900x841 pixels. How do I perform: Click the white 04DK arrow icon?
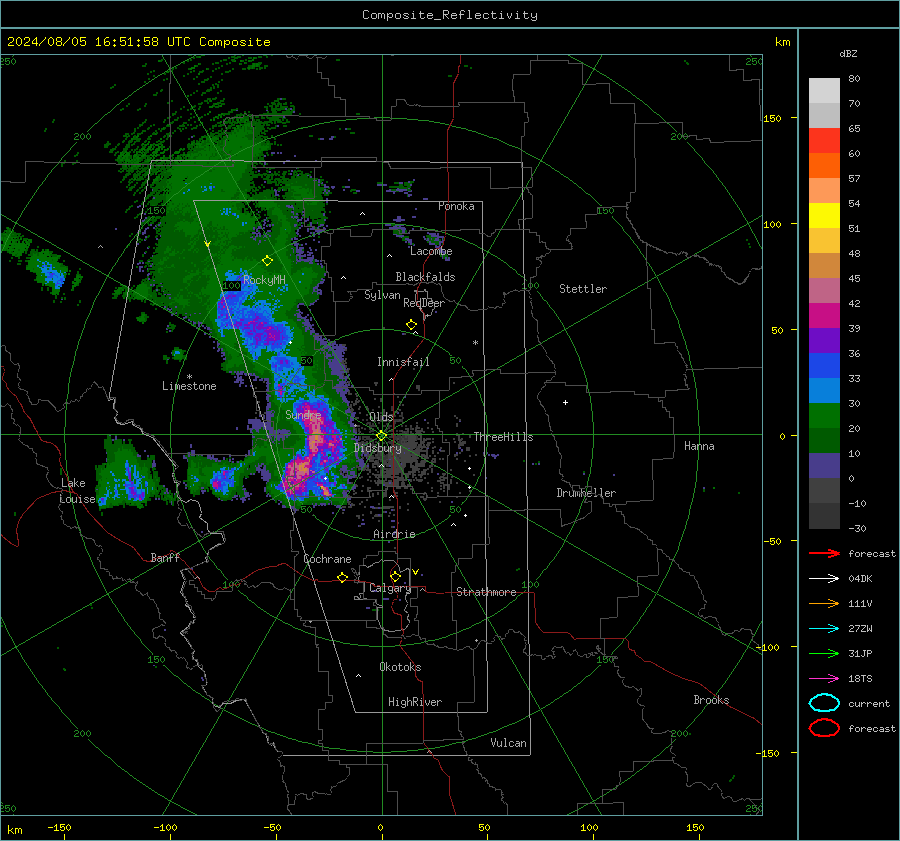824,578
